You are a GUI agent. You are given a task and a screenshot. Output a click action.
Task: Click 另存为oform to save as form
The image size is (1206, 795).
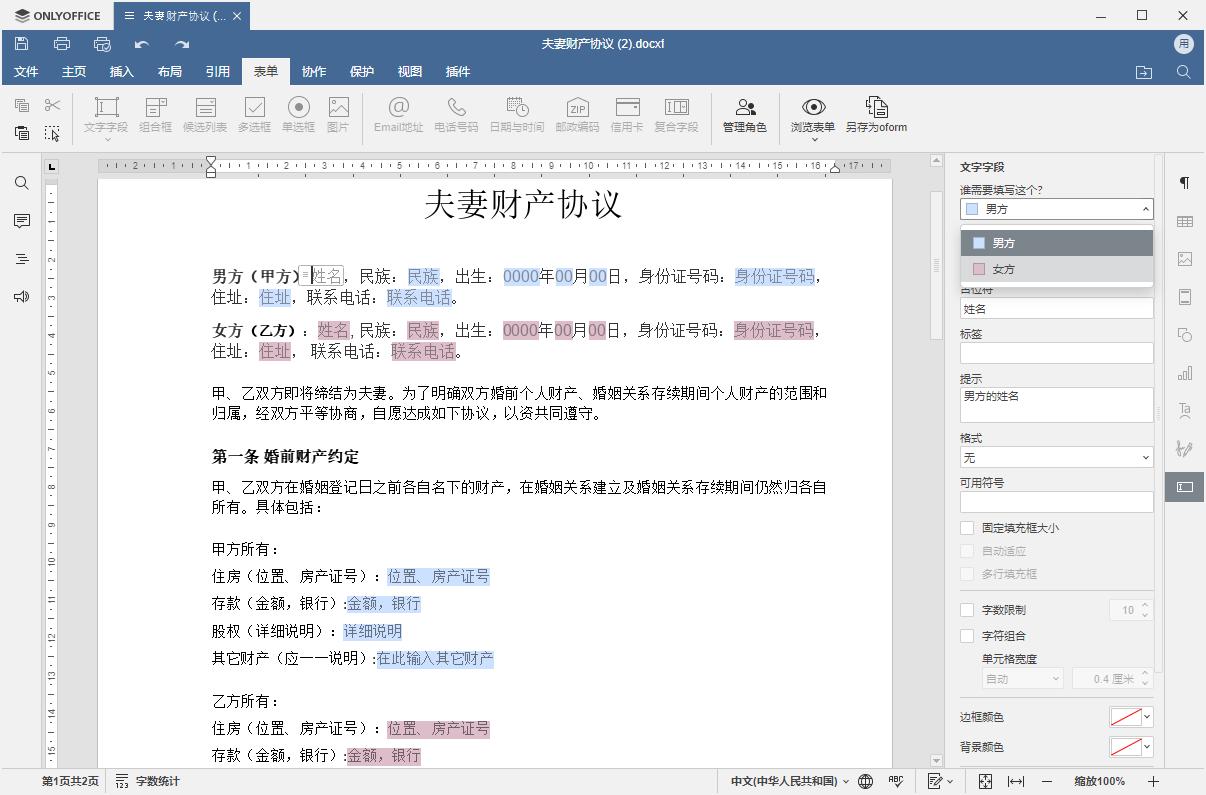coord(876,115)
